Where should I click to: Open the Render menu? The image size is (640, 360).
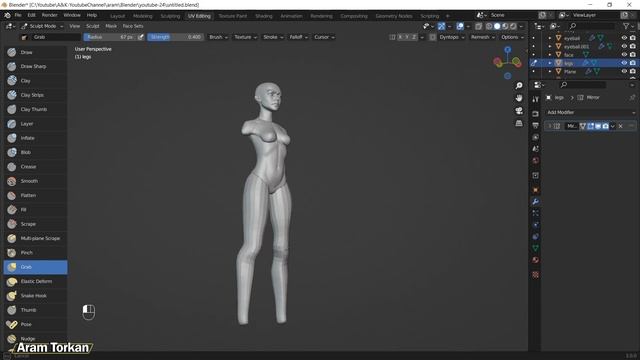(49, 15)
